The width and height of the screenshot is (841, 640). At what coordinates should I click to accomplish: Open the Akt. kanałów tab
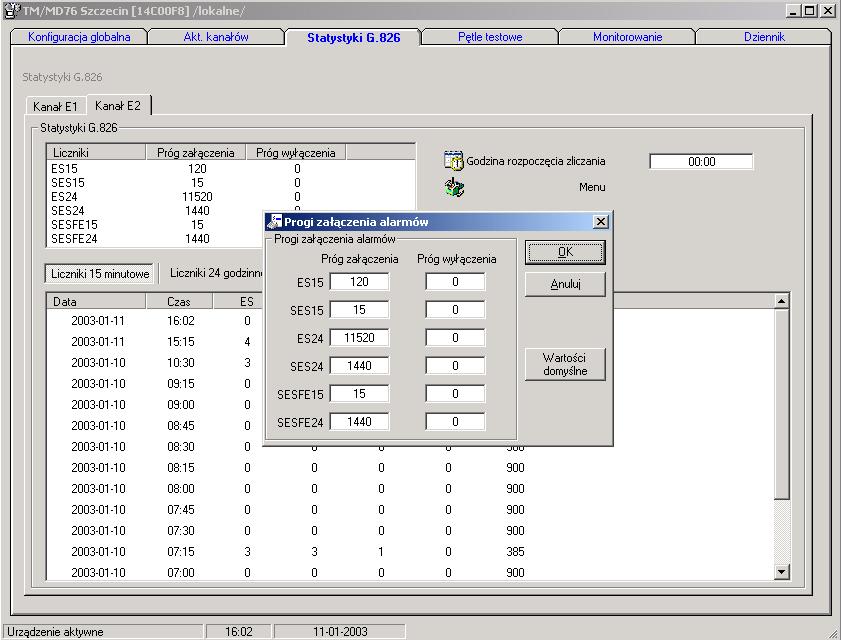tap(216, 37)
